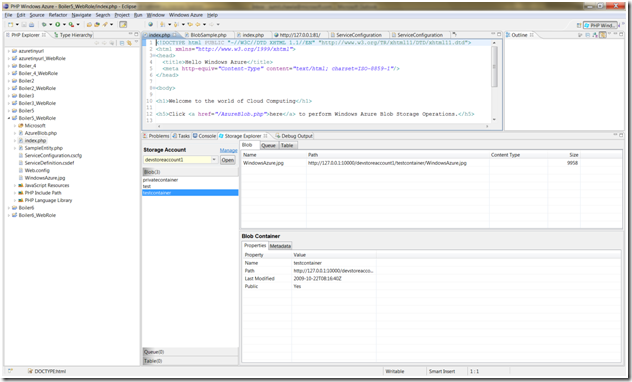Click the editor horizontal scrollbar
This screenshot has height=382, width=632.
(x=322, y=126)
